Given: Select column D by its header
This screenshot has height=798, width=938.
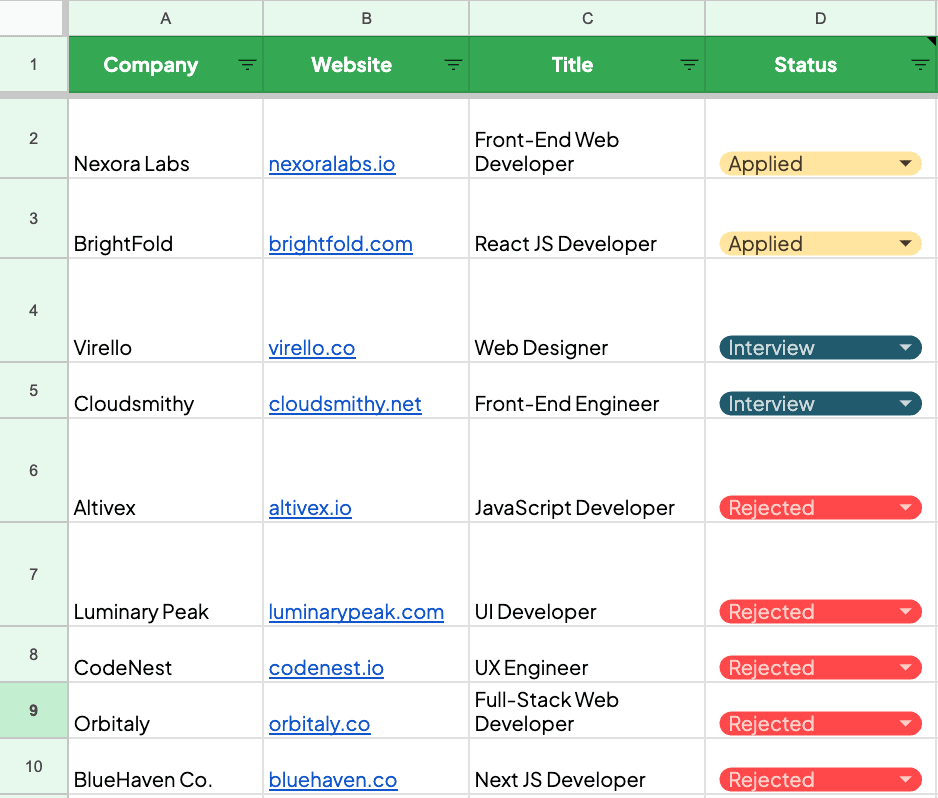Looking at the screenshot, I should (820, 17).
